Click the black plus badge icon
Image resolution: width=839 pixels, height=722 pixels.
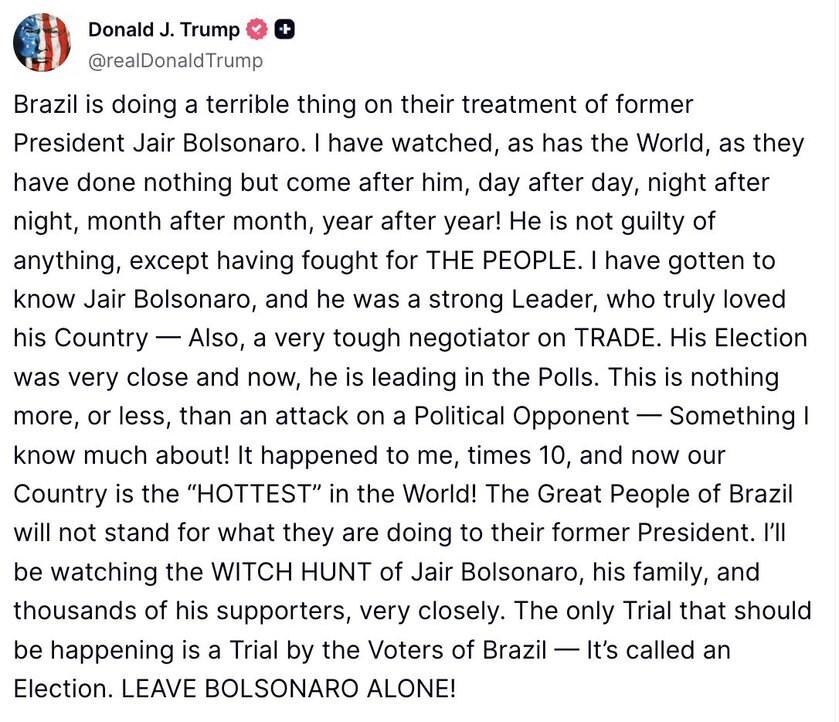tap(285, 30)
